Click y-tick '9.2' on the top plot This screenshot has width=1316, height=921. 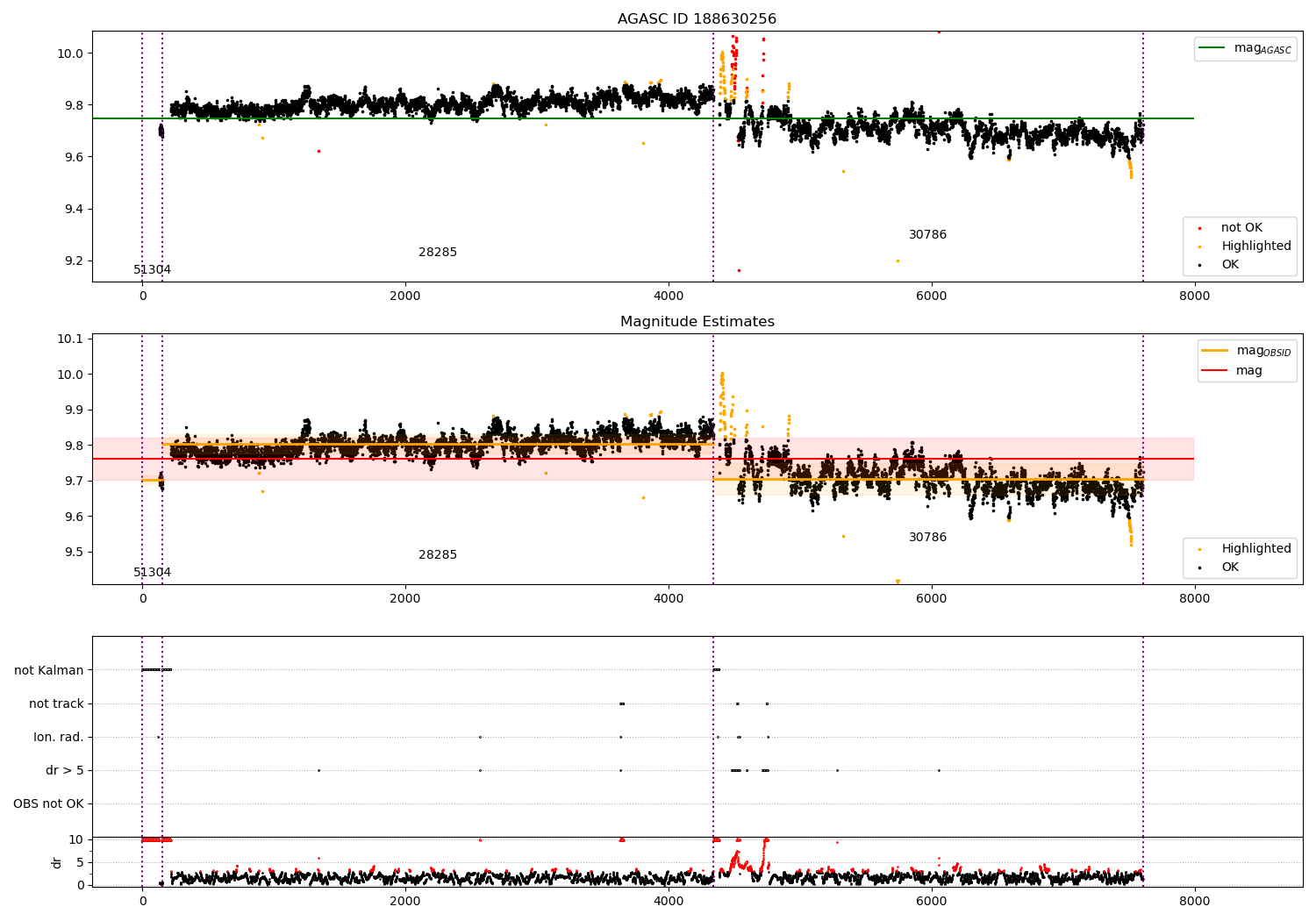click(x=73, y=261)
